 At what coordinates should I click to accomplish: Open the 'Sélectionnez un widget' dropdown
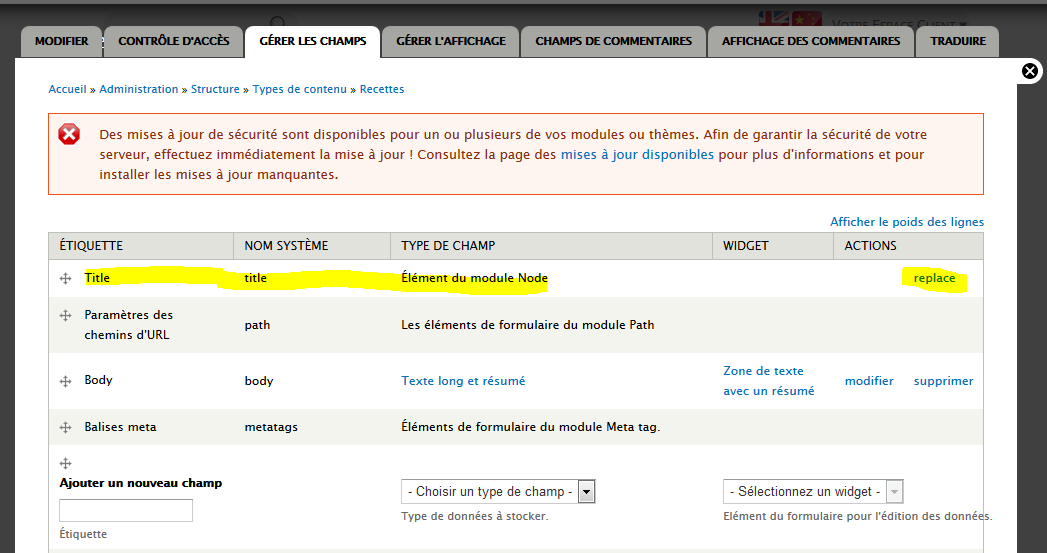click(x=813, y=492)
